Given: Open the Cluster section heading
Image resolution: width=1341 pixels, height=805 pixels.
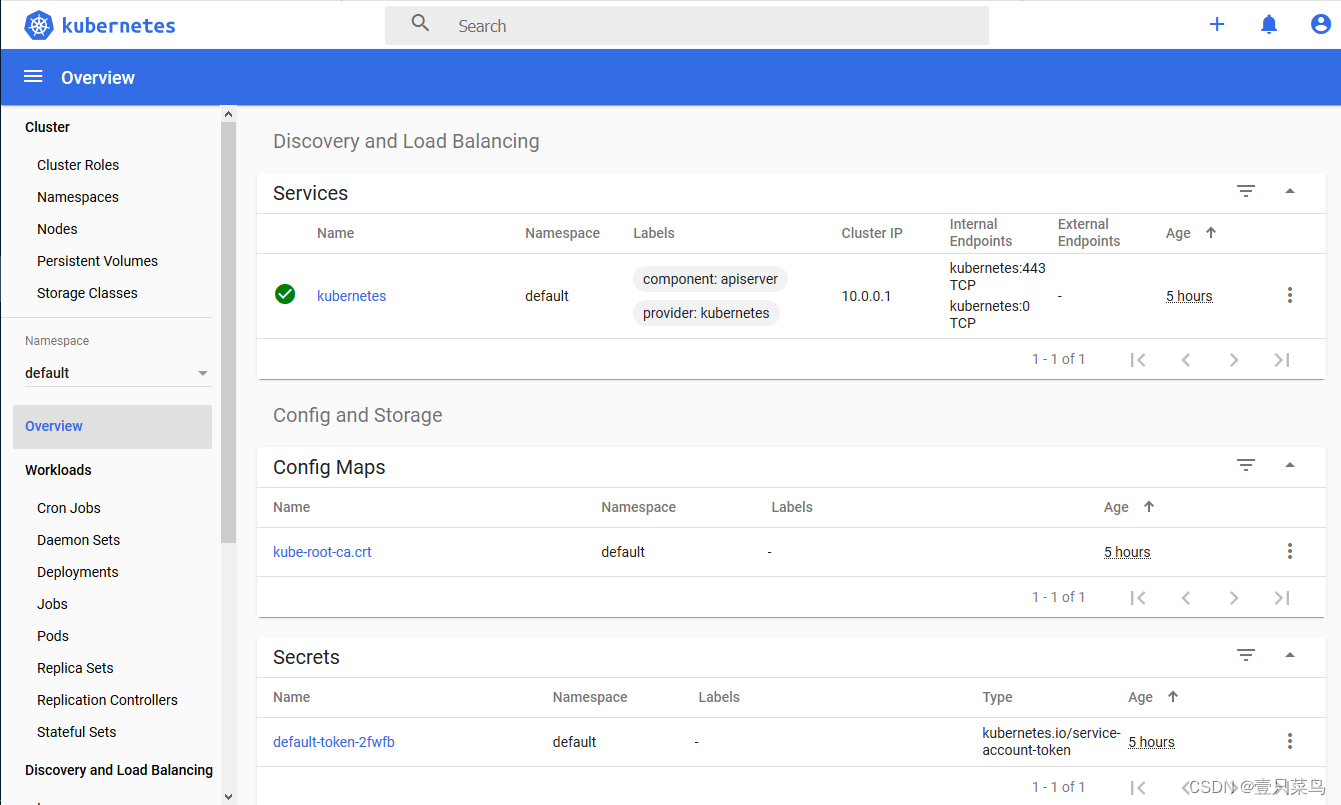Looking at the screenshot, I should click(47, 127).
